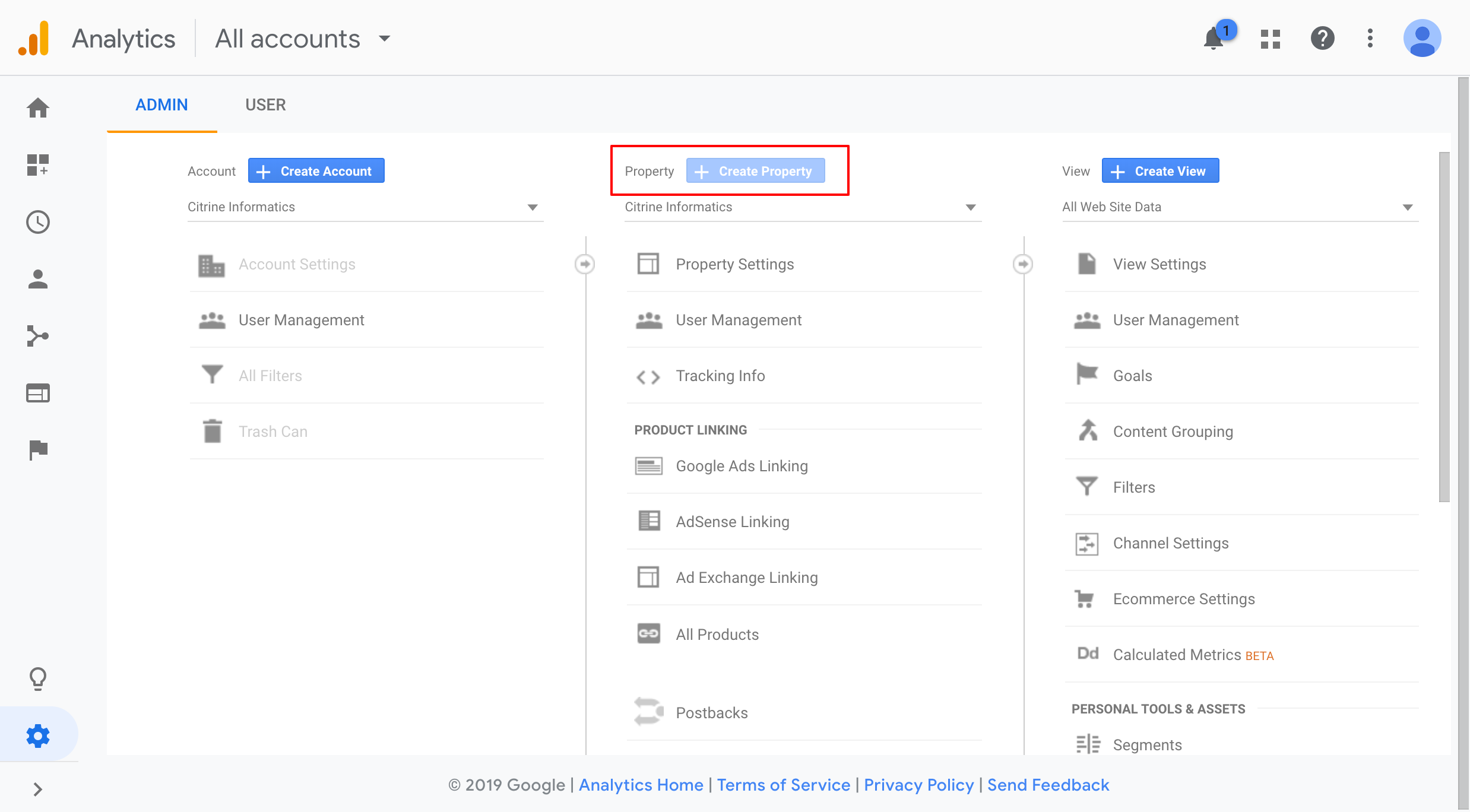1470x812 pixels.
Task: Click the Admin gear icon
Action: pyautogui.click(x=38, y=736)
